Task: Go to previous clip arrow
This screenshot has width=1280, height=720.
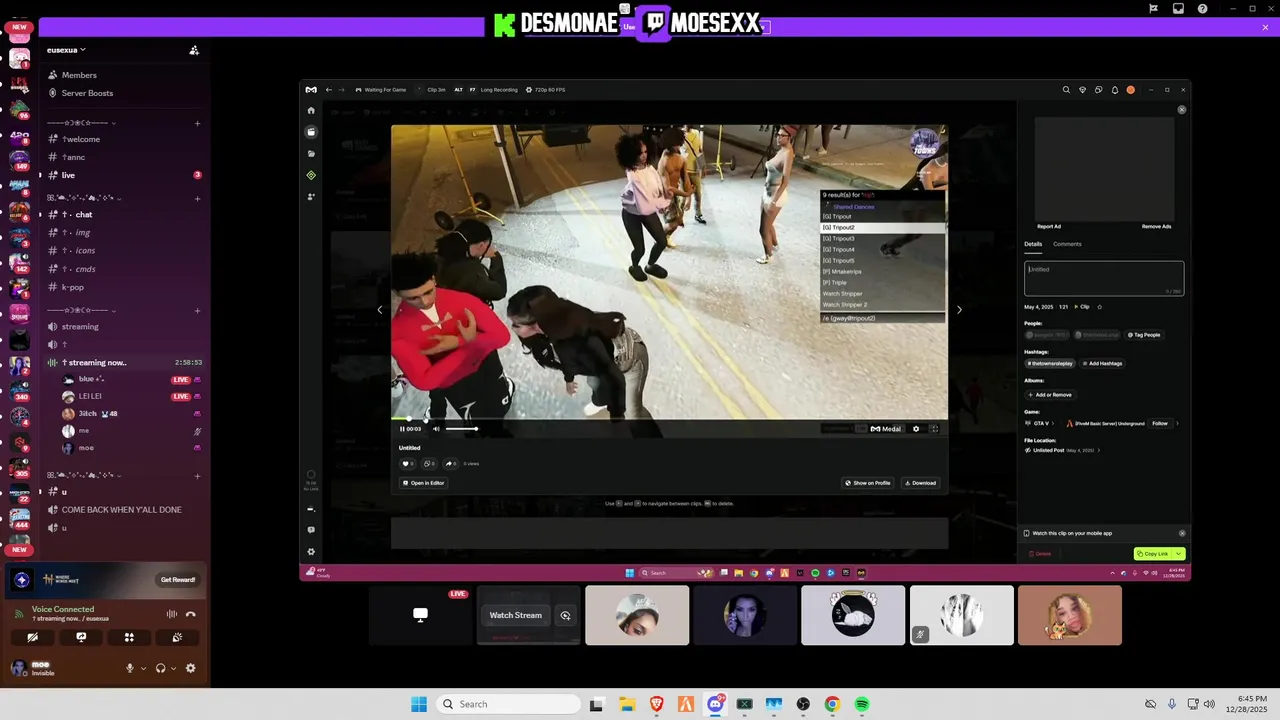Action: pos(379,309)
